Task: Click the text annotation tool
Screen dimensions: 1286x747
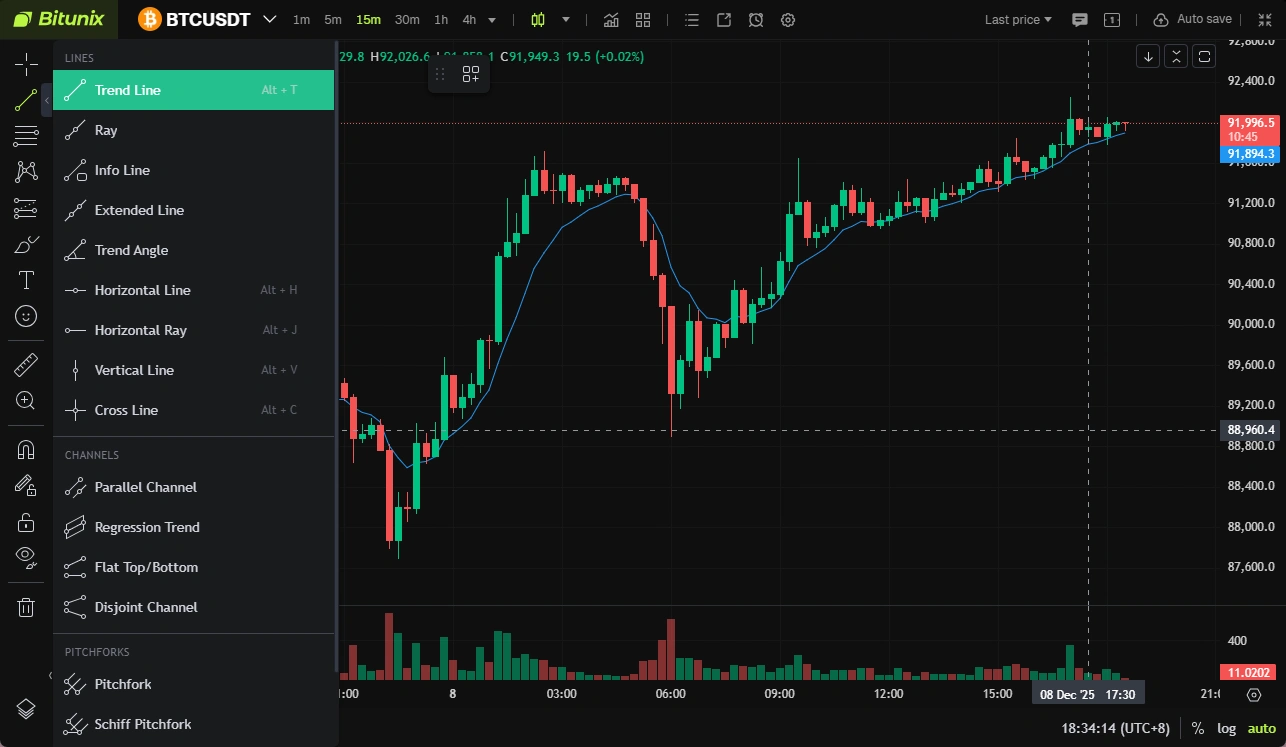Action: point(26,280)
